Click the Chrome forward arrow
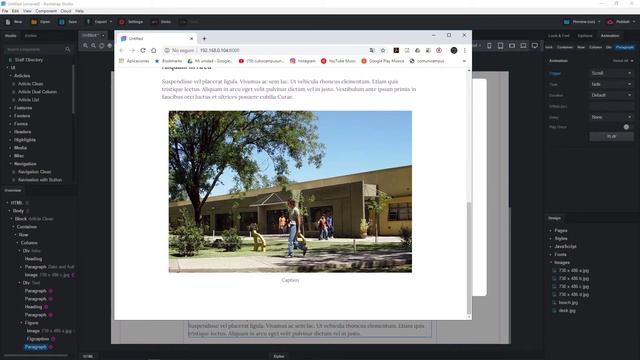The width and height of the screenshot is (640, 360). point(132,50)
